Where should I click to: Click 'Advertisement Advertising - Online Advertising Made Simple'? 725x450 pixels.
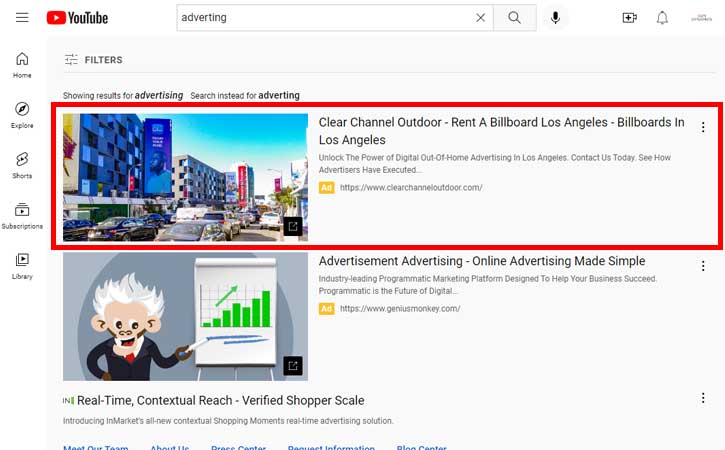tap(482, 261)
